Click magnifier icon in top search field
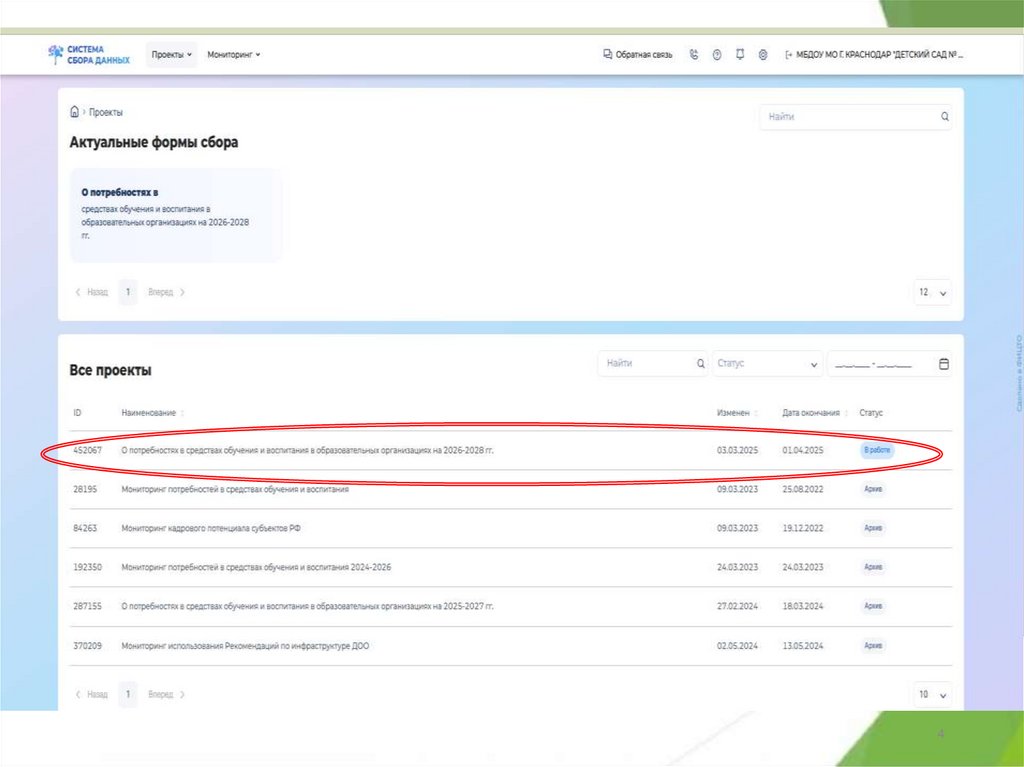 pos(944,117)
